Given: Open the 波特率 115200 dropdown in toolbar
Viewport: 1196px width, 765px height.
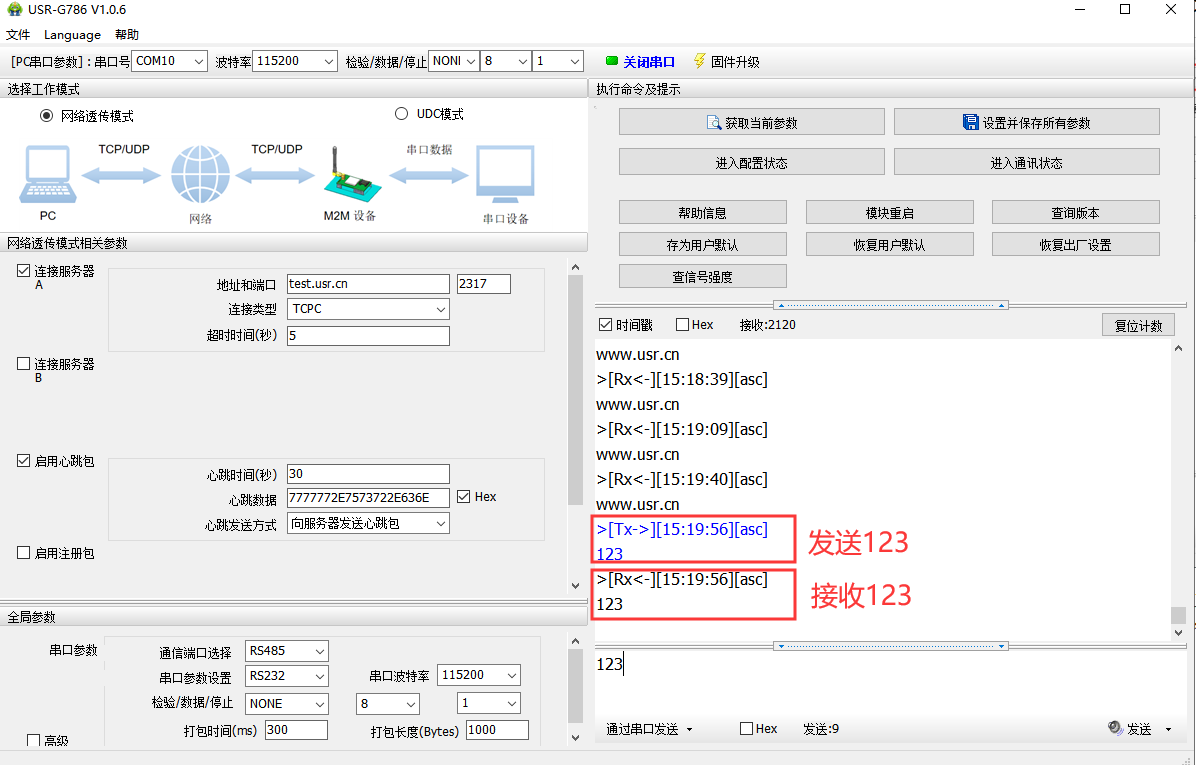Looking at the screenshot, I should (x=295, y=61).
